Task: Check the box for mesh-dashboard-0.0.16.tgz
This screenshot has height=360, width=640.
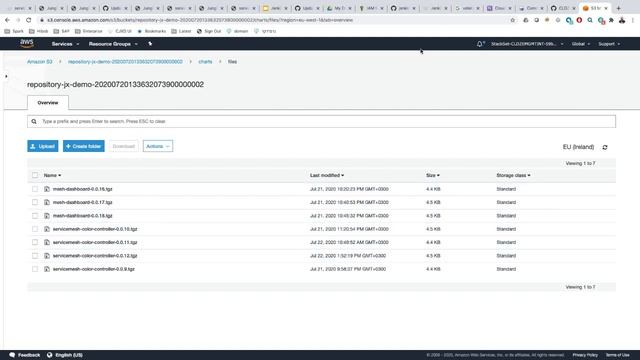Action: [35, 189]
